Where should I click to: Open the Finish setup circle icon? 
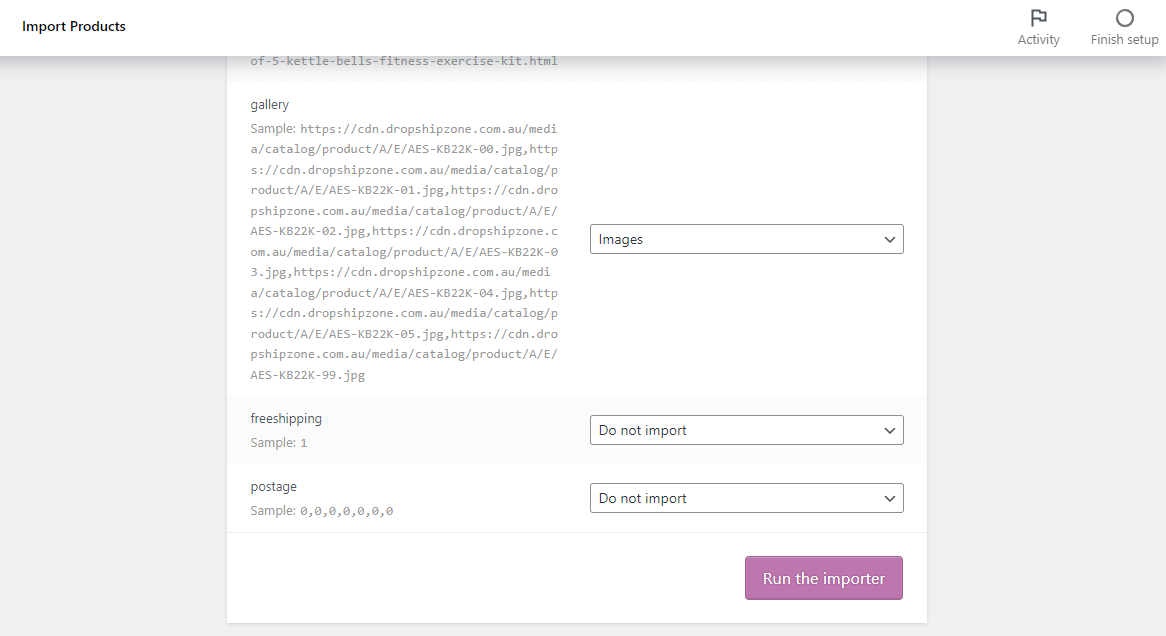click(x=1124, y=17)
